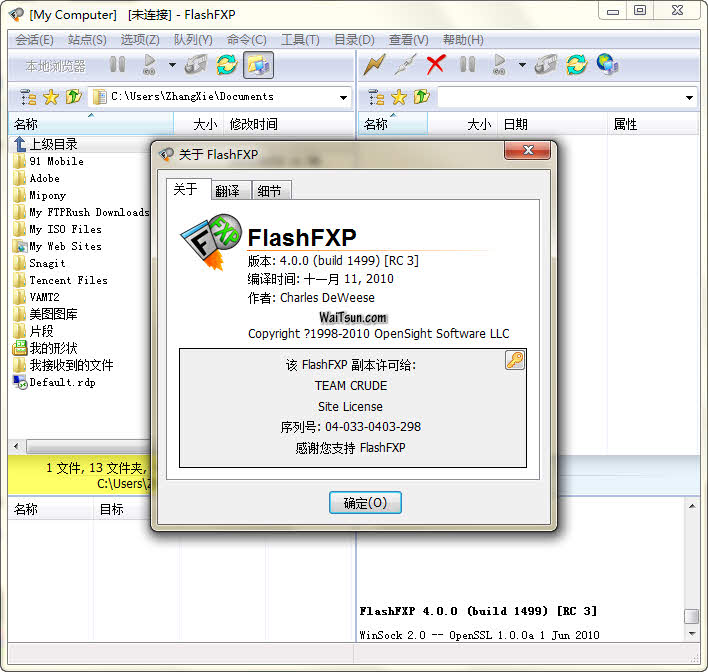Expand the remote path dropdown
This screenshot has width=708, height=672.
[690, 98]
